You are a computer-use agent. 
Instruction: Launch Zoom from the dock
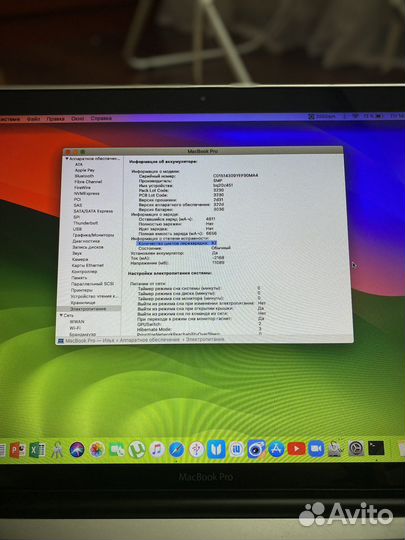[316, 449]
